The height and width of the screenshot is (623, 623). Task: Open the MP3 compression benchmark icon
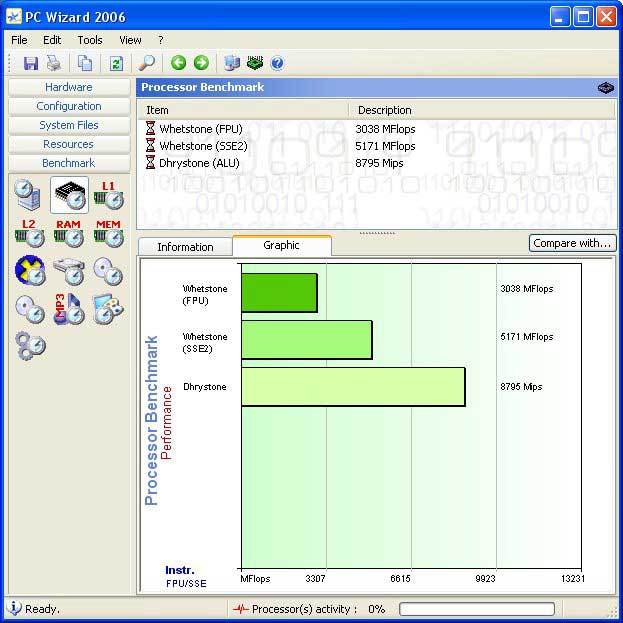click(x=68, y=309)
